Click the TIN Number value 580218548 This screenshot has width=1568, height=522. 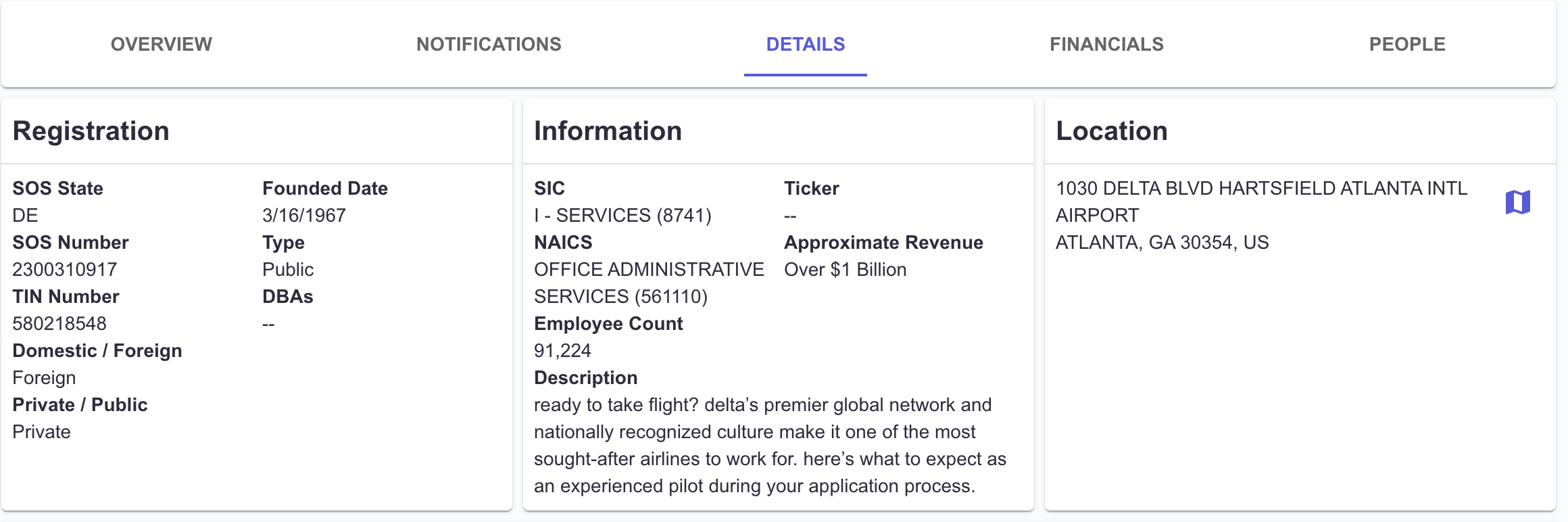click(59, 324)
